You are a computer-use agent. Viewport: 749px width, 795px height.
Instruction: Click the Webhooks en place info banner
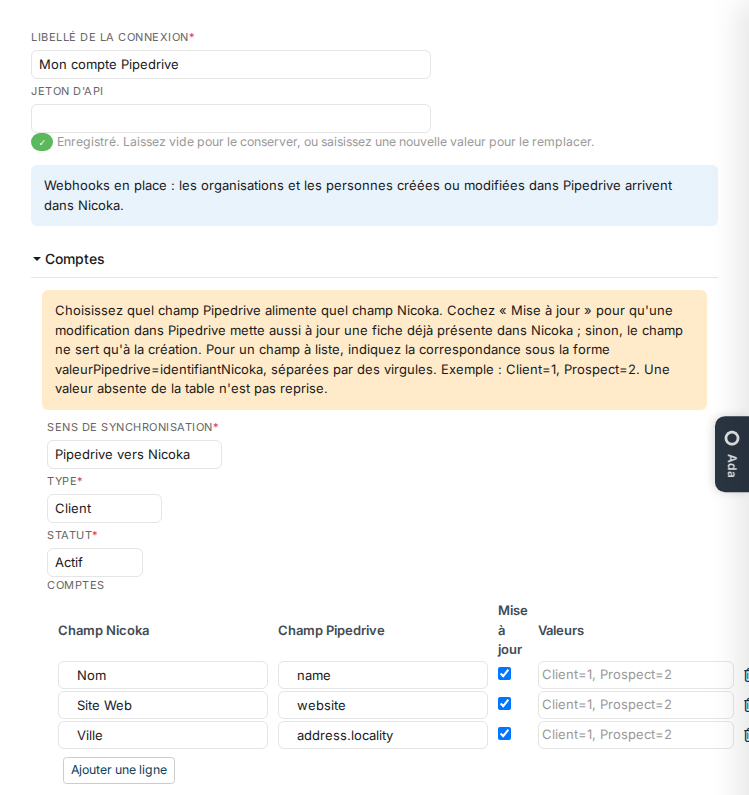pyautogui.click(x=374, y=195)
